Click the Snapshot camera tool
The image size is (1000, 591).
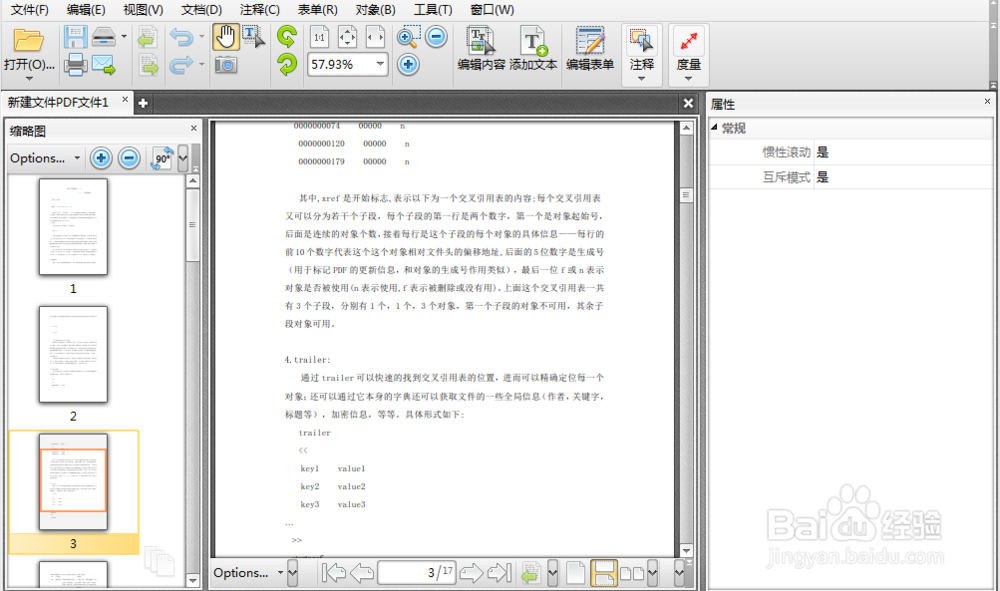coord(226,64)
